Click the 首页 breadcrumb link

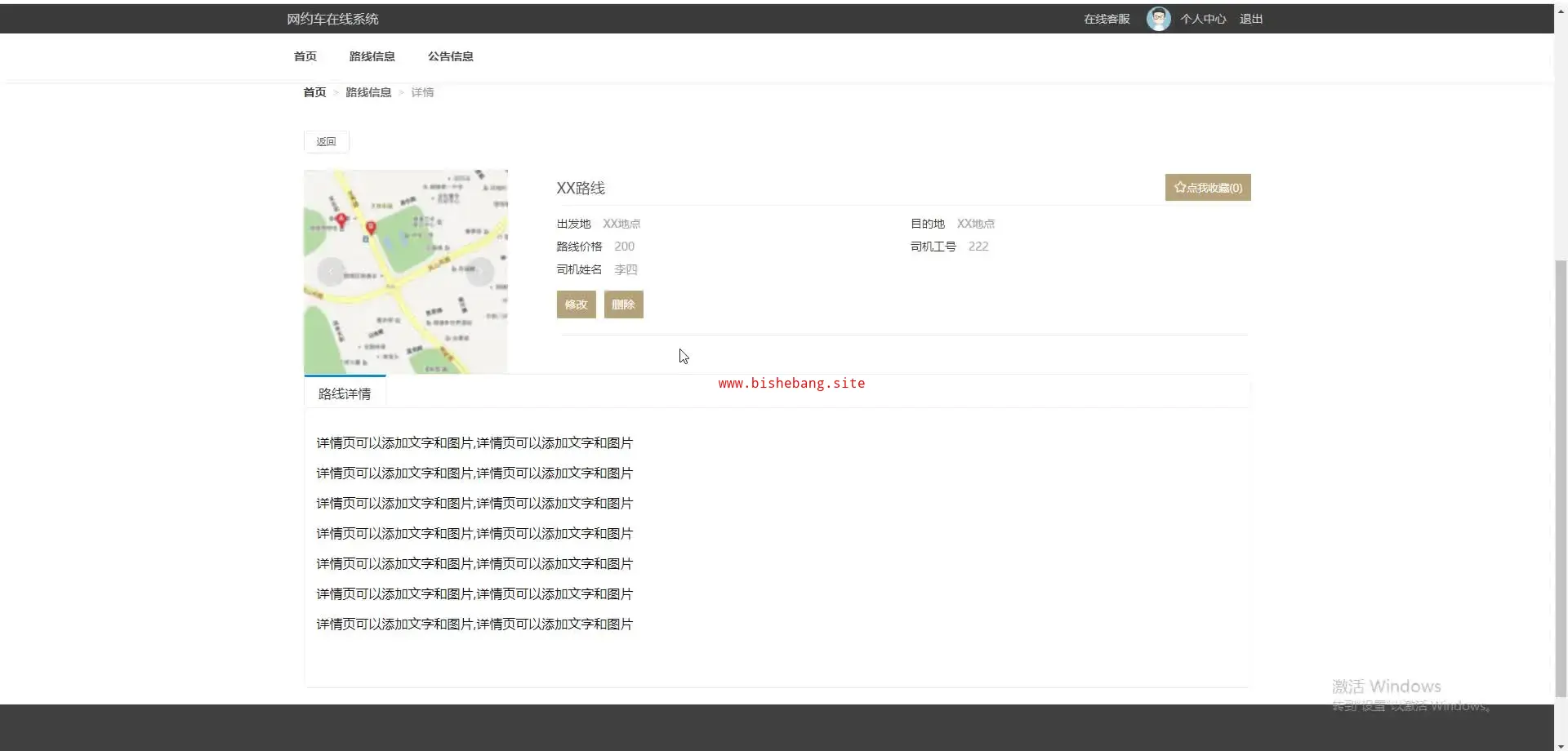314,92
